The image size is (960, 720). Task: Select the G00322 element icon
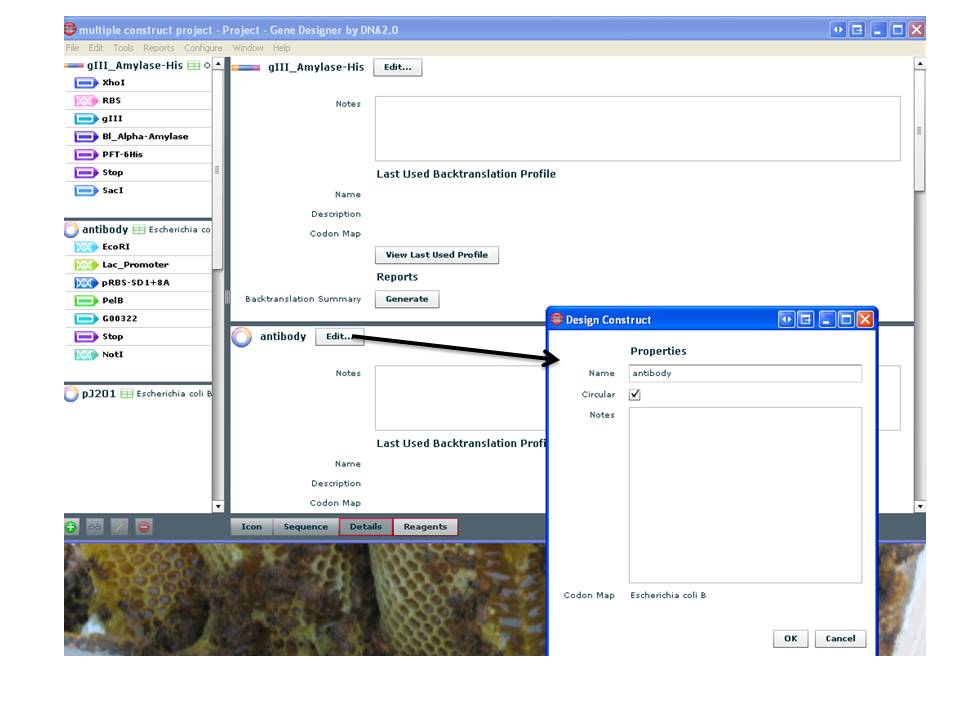[x=86, y=318]
